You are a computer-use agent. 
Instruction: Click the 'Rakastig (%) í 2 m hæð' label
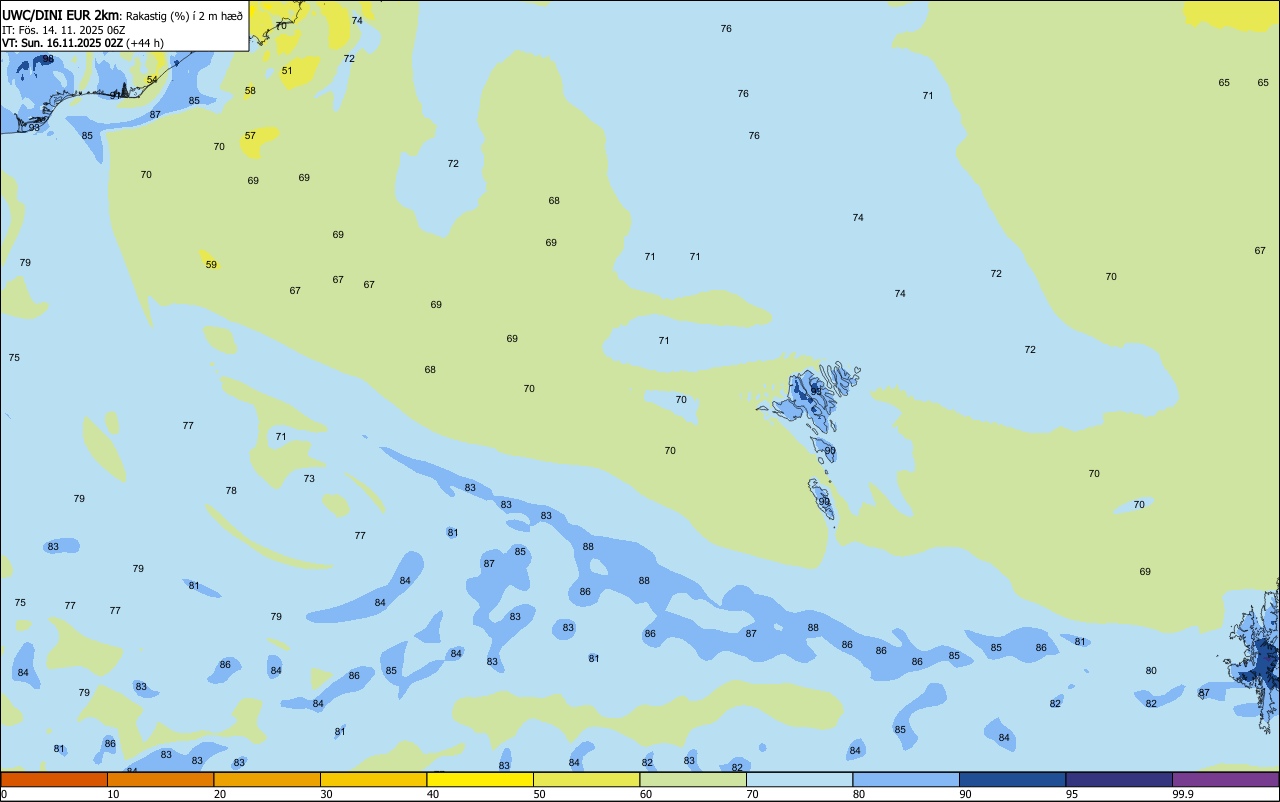pyautogui.click(x=184, y=16)
